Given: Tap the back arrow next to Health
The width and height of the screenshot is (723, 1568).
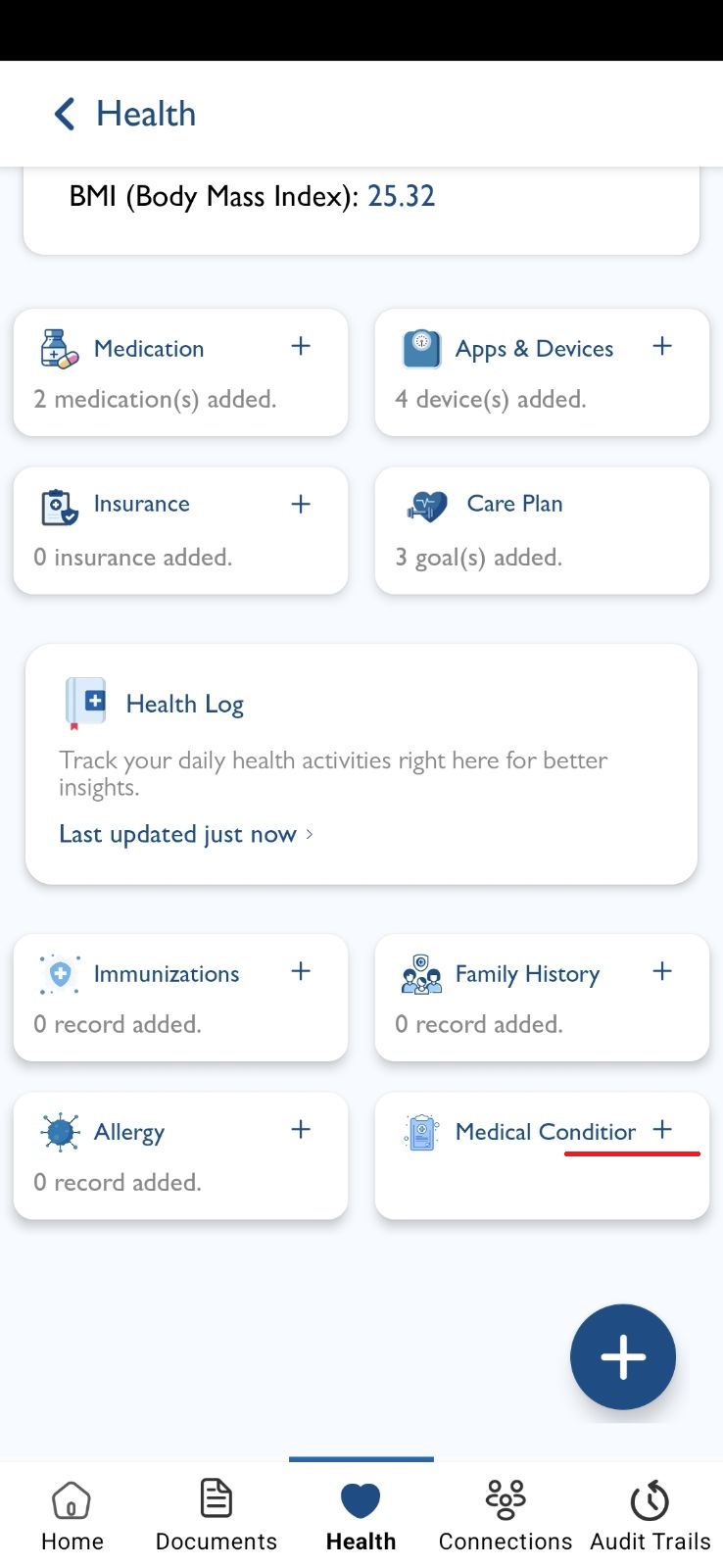Looking at the screenshot, I should pos(65,114).
